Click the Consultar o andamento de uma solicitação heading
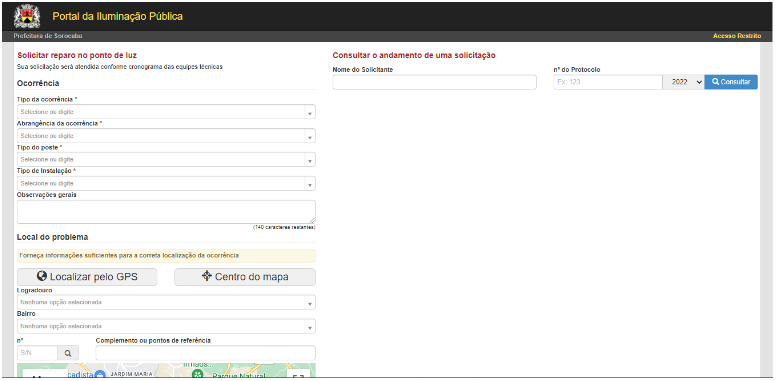Viewport: 776px width, 381px height. 414,55
